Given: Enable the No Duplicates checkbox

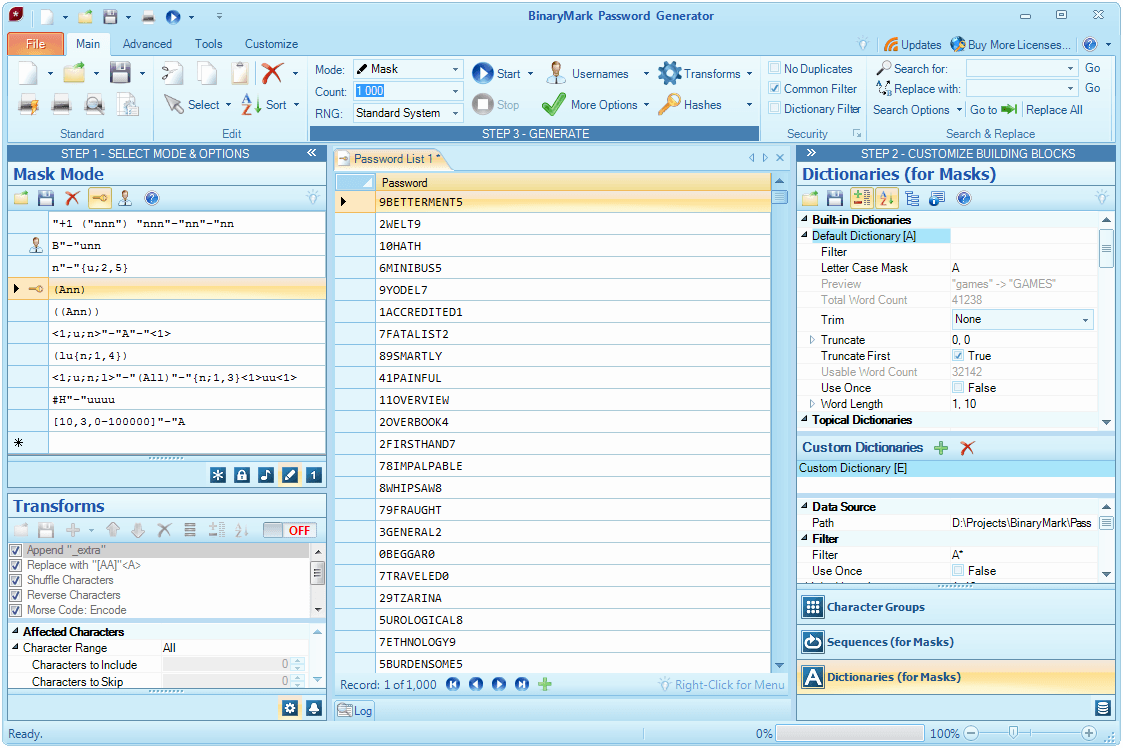Looking at the screenshot, I should click(775, 69).
